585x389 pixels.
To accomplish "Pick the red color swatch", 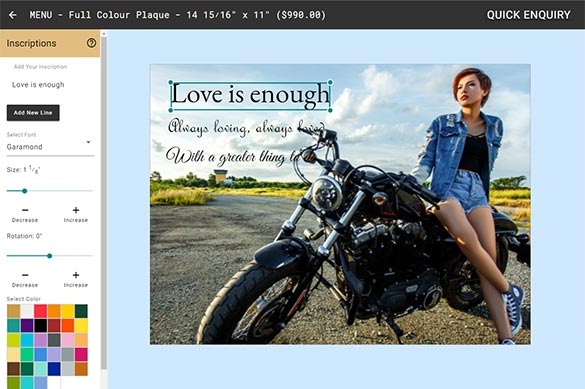I will 40,311.
